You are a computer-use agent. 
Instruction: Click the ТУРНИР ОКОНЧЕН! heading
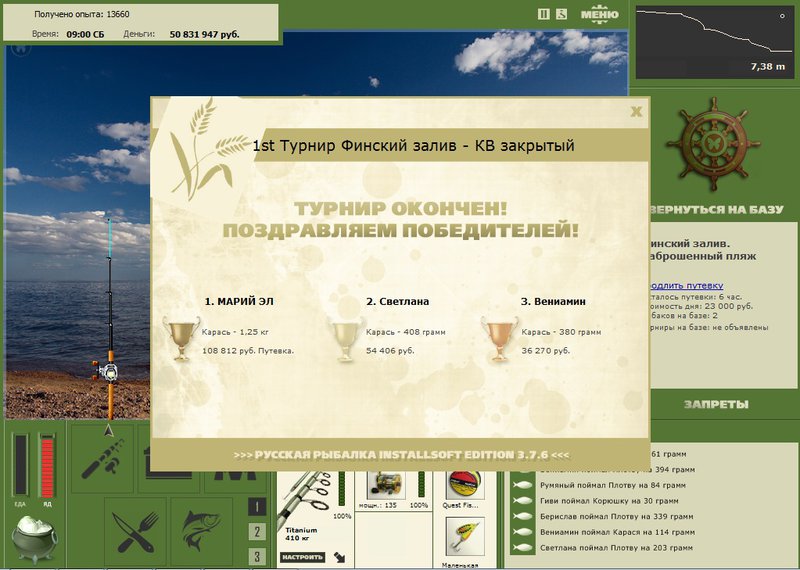[401, 209]
